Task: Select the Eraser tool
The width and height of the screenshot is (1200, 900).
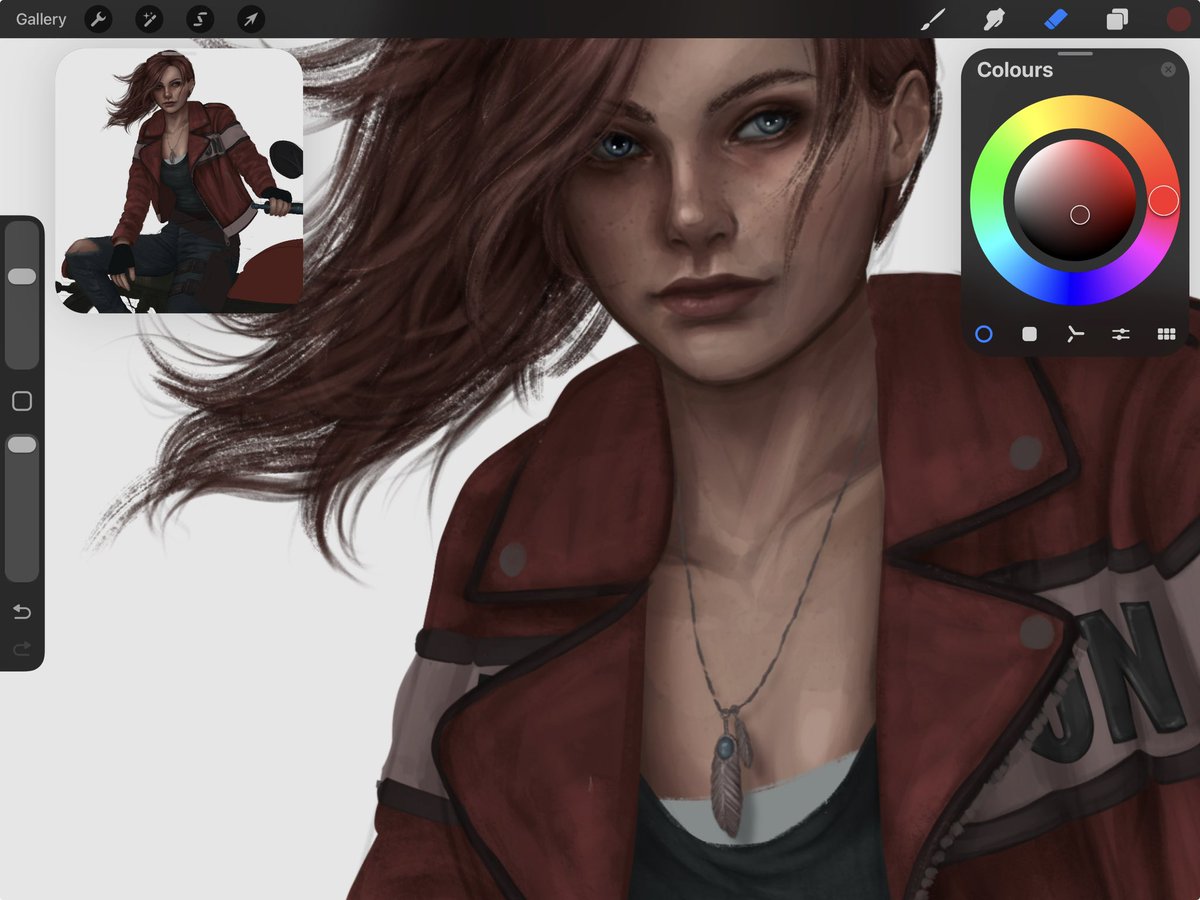Action: coord(1056,19)
